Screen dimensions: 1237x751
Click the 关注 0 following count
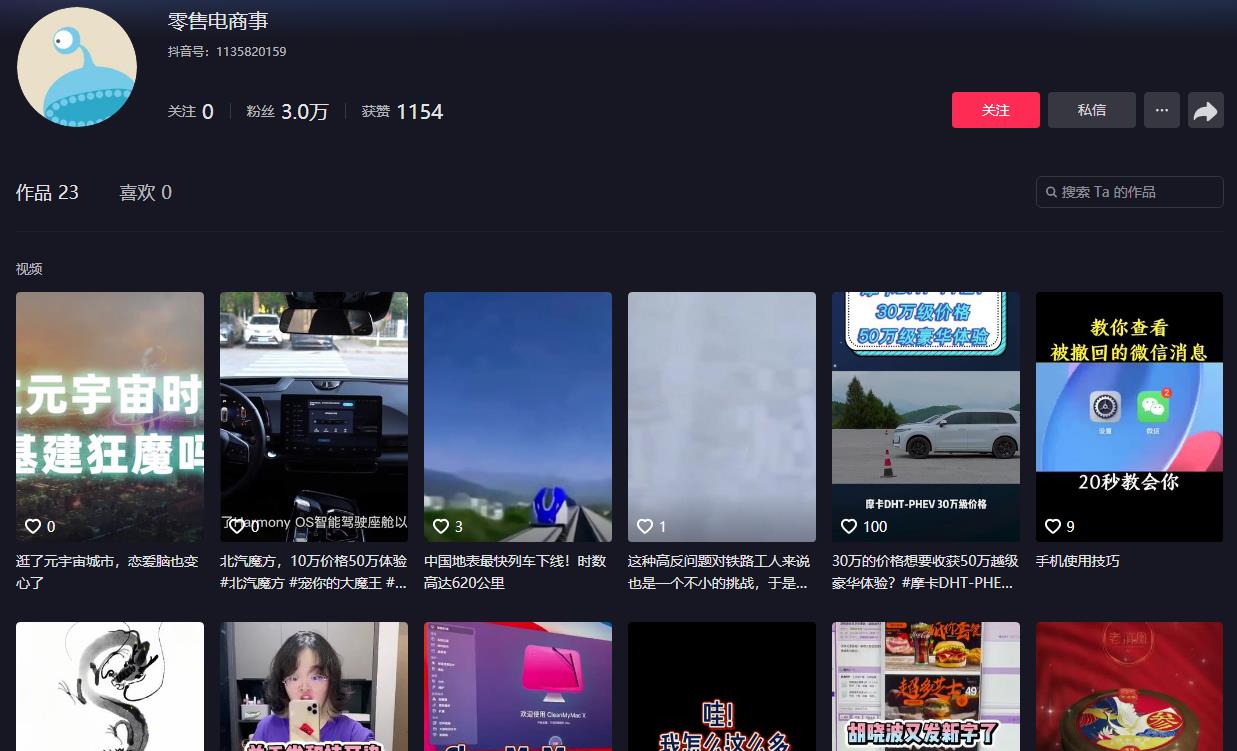pyautogui.click(x=191, y=111)
